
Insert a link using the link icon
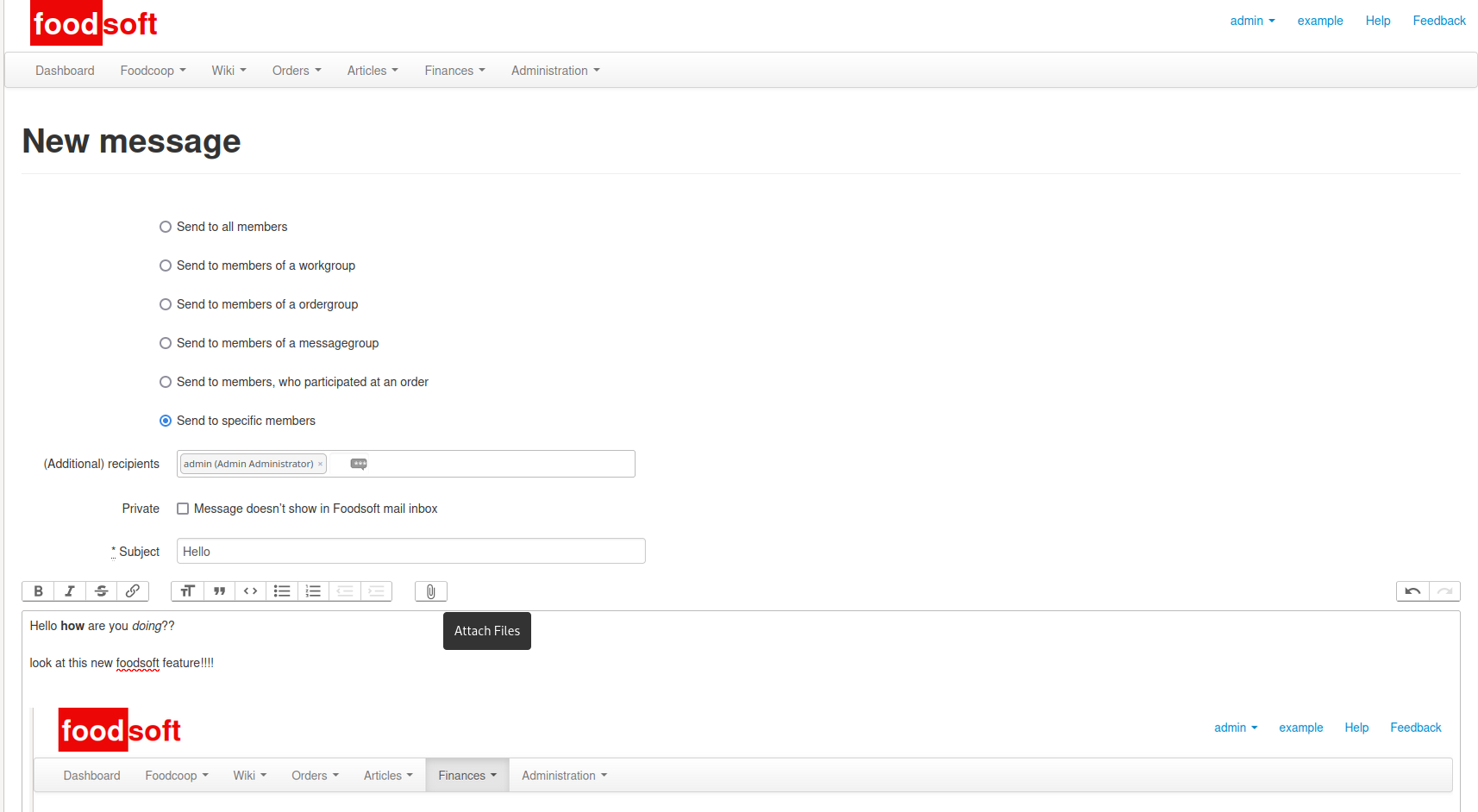coord(133,591)
